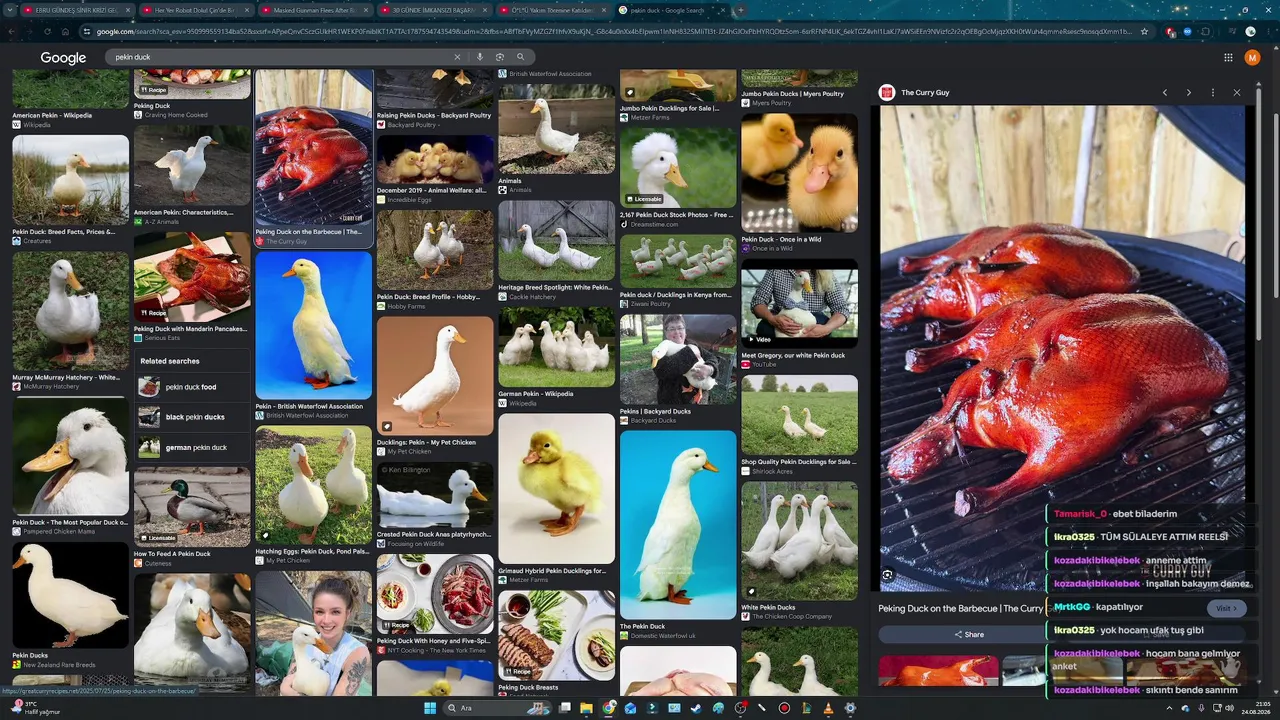The height and width of the screenshot is (720, 1280).
Task: Open 'Meet Gregory, our white Pekin duck' video thumbnail
Action: click(x=799, y=303)
